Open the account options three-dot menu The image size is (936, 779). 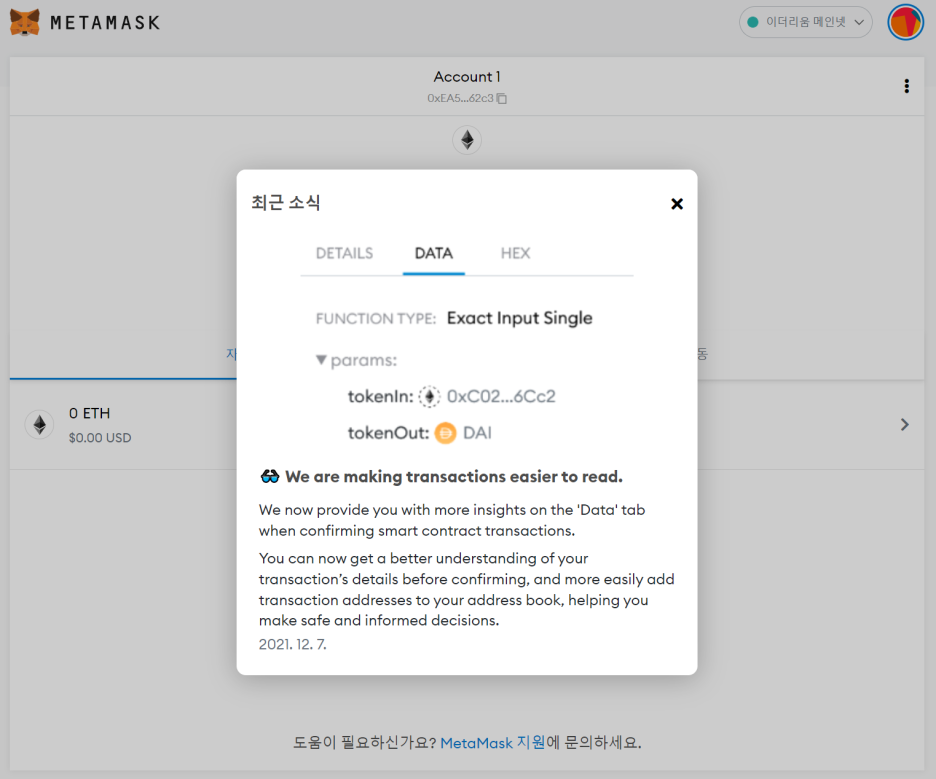[x=906, y=86]
